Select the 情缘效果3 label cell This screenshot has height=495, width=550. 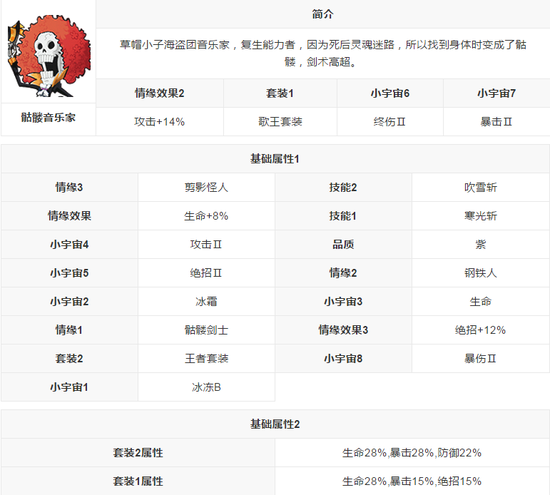point(343,330)
